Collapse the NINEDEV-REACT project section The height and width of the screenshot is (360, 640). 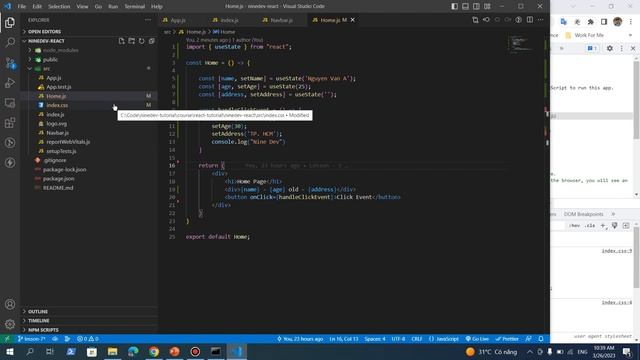(46, 41)
